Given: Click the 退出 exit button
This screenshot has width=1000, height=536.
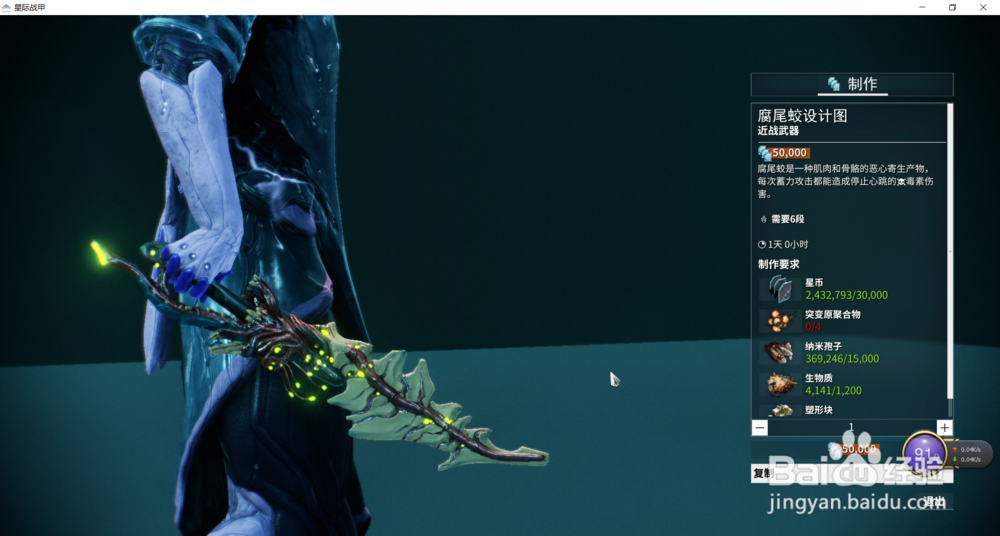Looking at the screenshot, I should point(934,502).
